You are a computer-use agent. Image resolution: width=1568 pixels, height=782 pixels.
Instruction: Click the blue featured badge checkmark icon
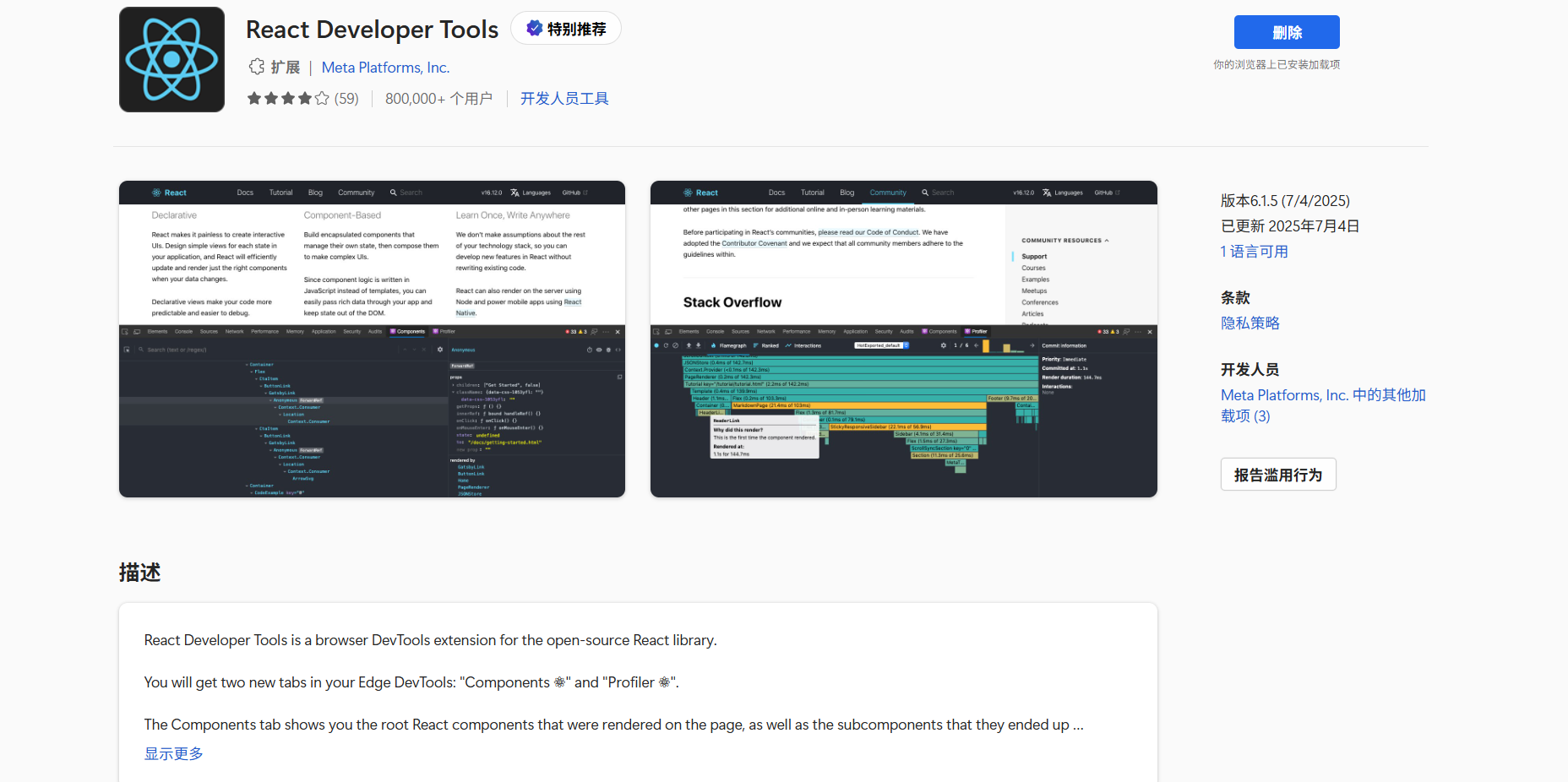(x=534, y=29)
